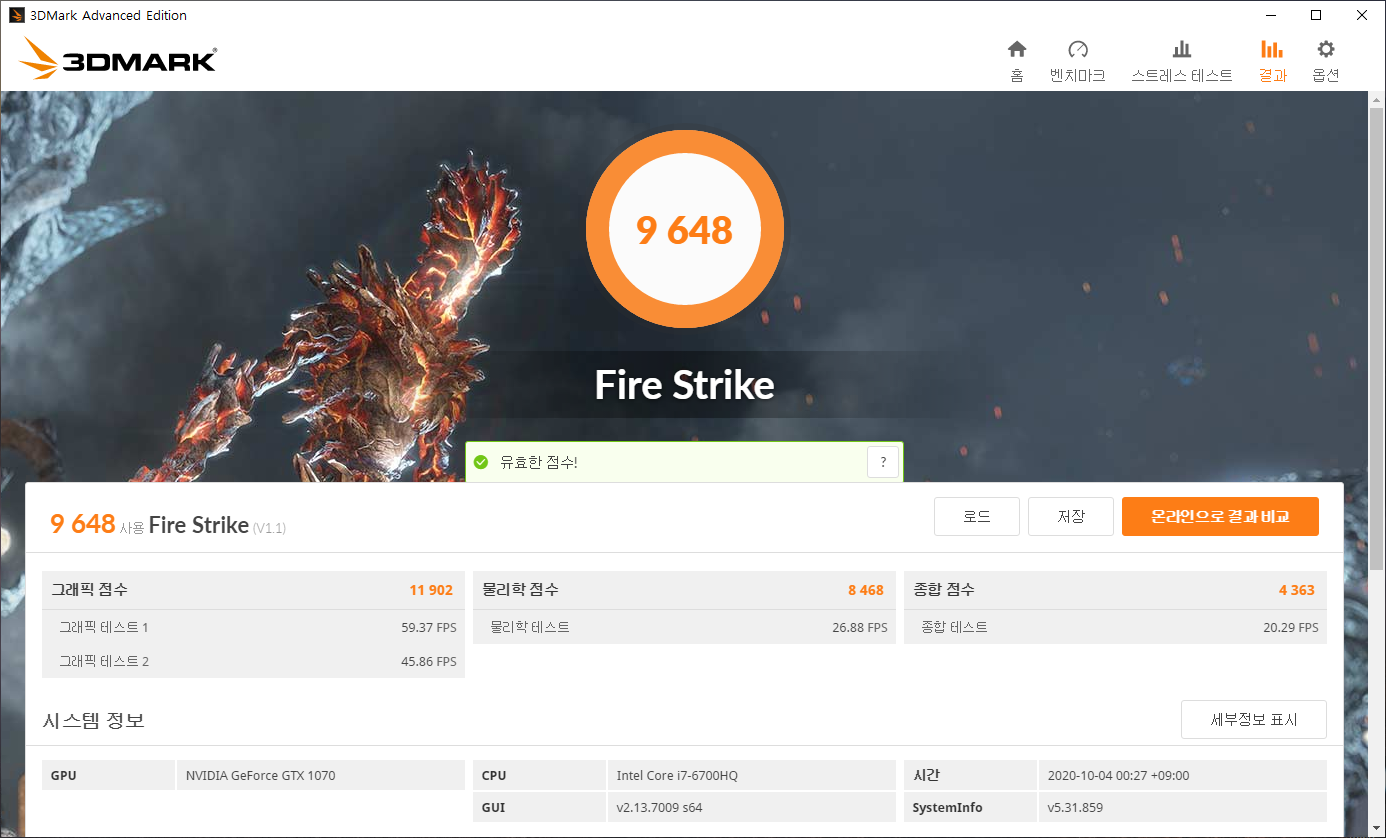The height and width of the screenshot is (838, 1386).
Task: Minimize the 3DMark window
Action: pos(1270,15)
